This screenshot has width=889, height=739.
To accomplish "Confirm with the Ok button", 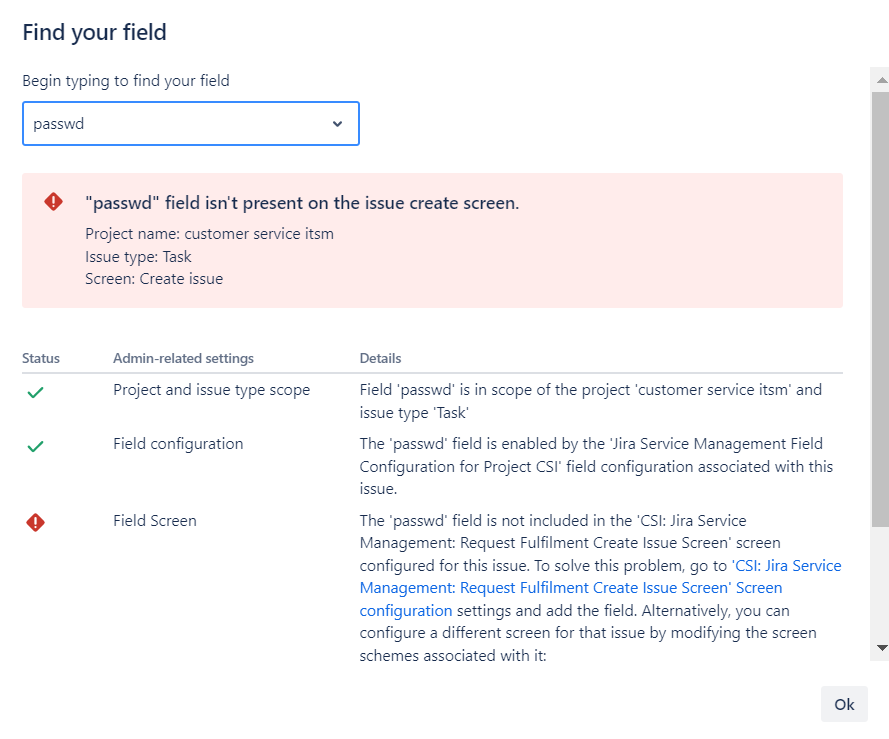I will click(x=844, y=704).
